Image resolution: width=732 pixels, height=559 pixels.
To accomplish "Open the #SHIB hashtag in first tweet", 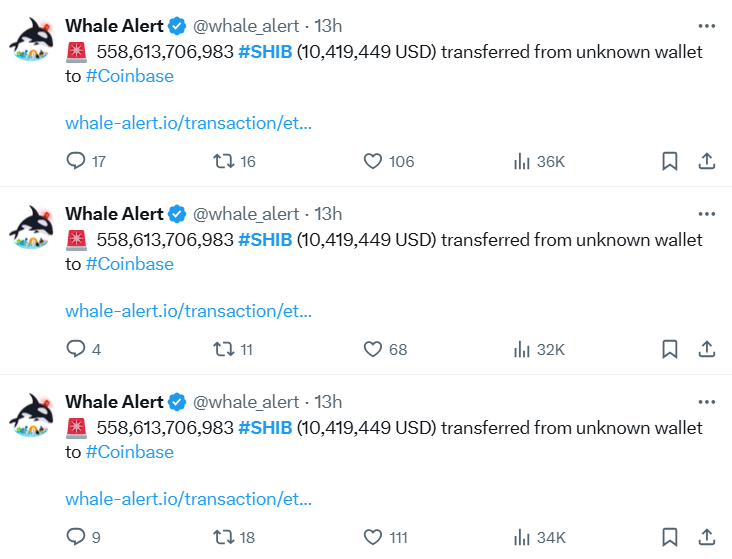I will coord(265,51).
